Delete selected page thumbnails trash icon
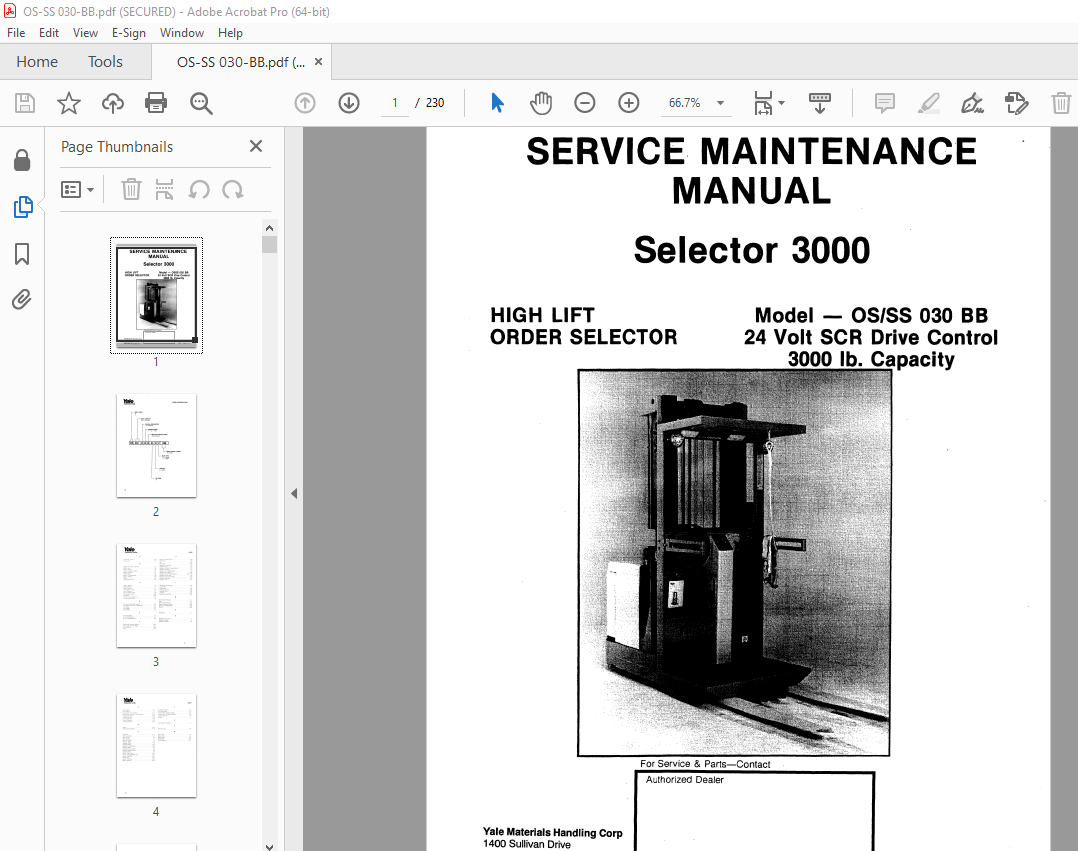The height and width of the screenshot is (851, 1078). (131, 189)
